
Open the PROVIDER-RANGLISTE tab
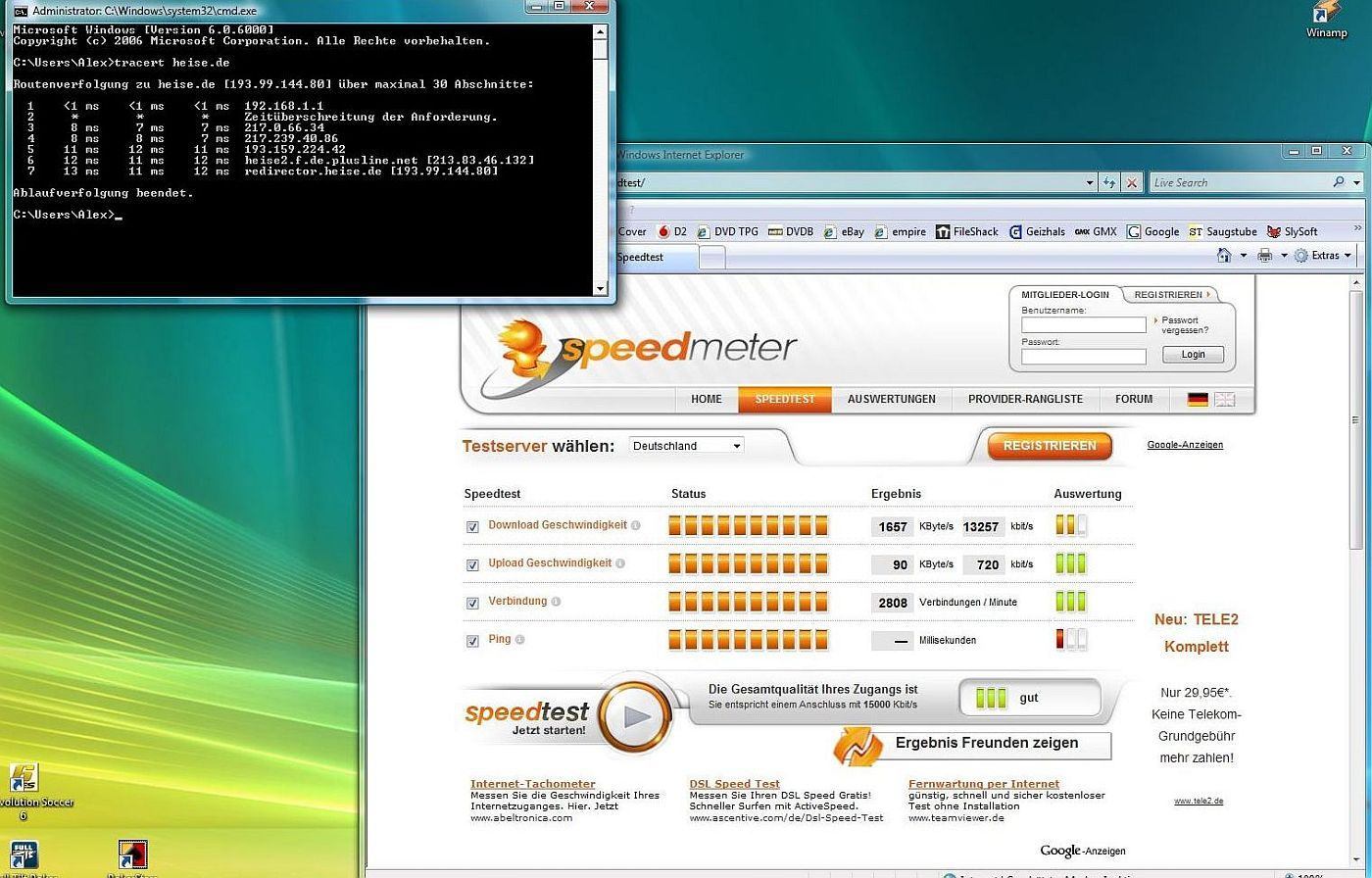(1025, 400)
